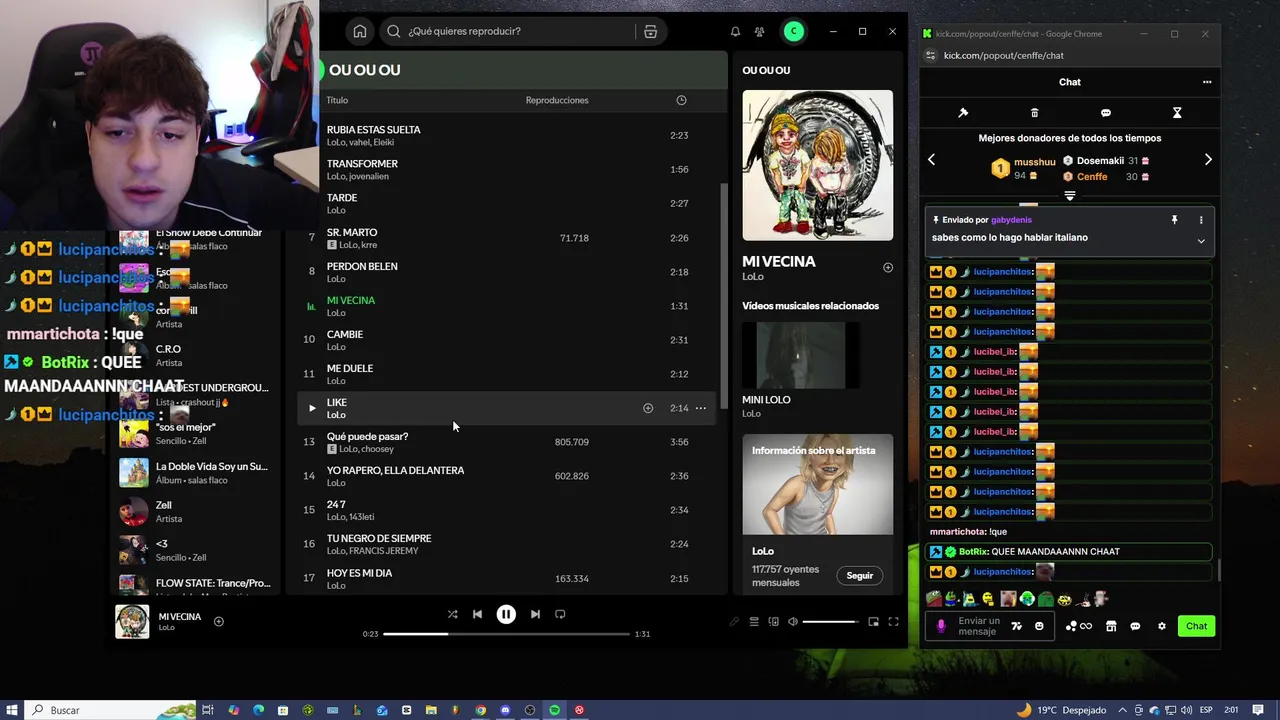The image size is (1280, 720).
Task: Pause the current song
Action: click(x=506, y=614)
